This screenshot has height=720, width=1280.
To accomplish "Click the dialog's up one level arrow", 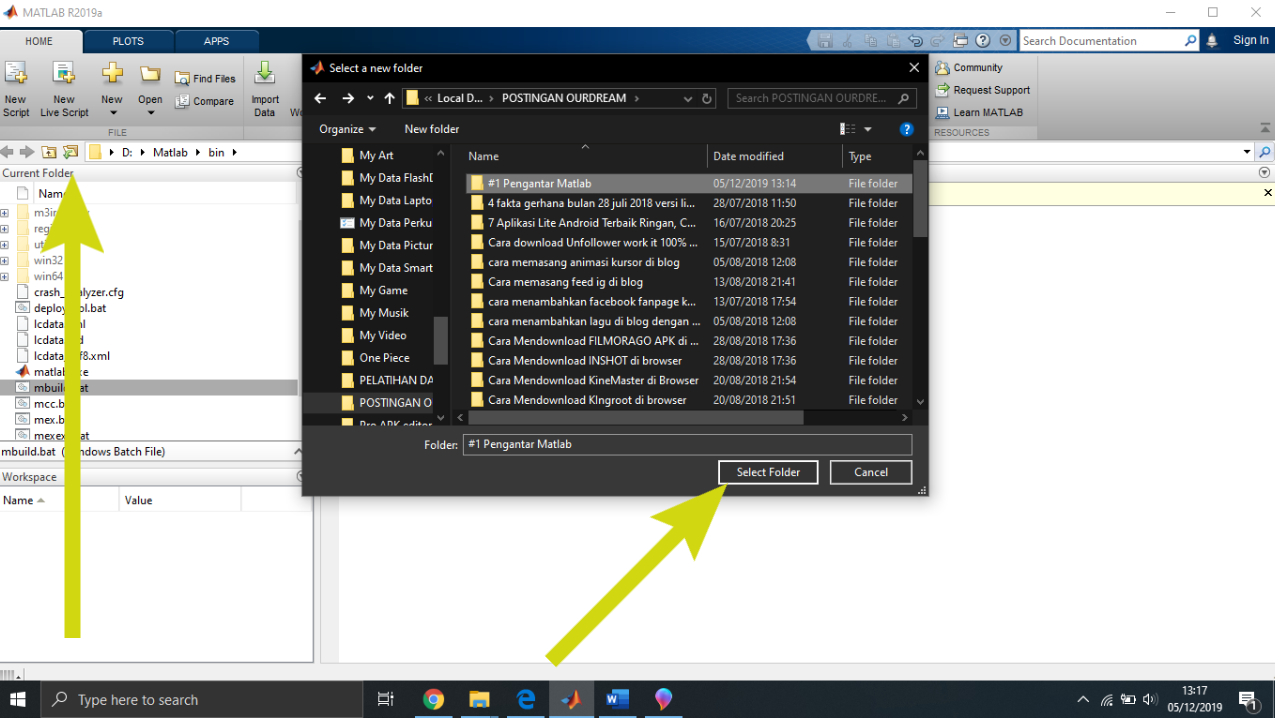I will tap(390, 98).
